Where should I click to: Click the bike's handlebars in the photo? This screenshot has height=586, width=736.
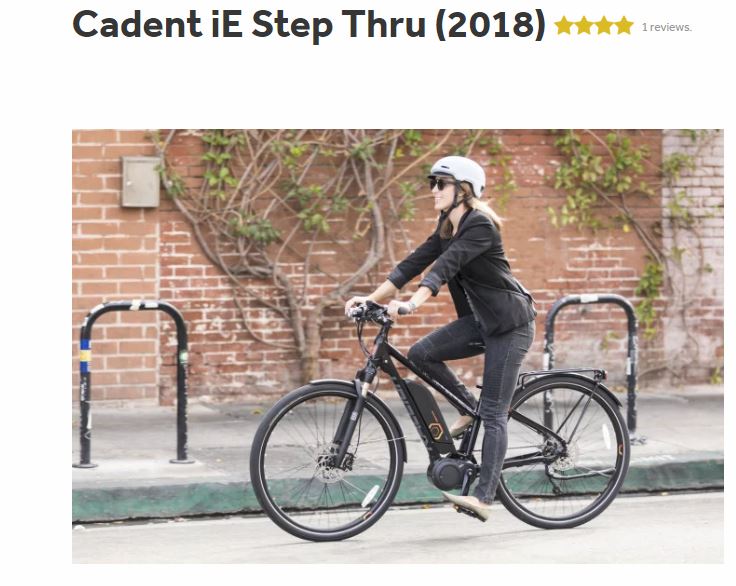[376, 311]
